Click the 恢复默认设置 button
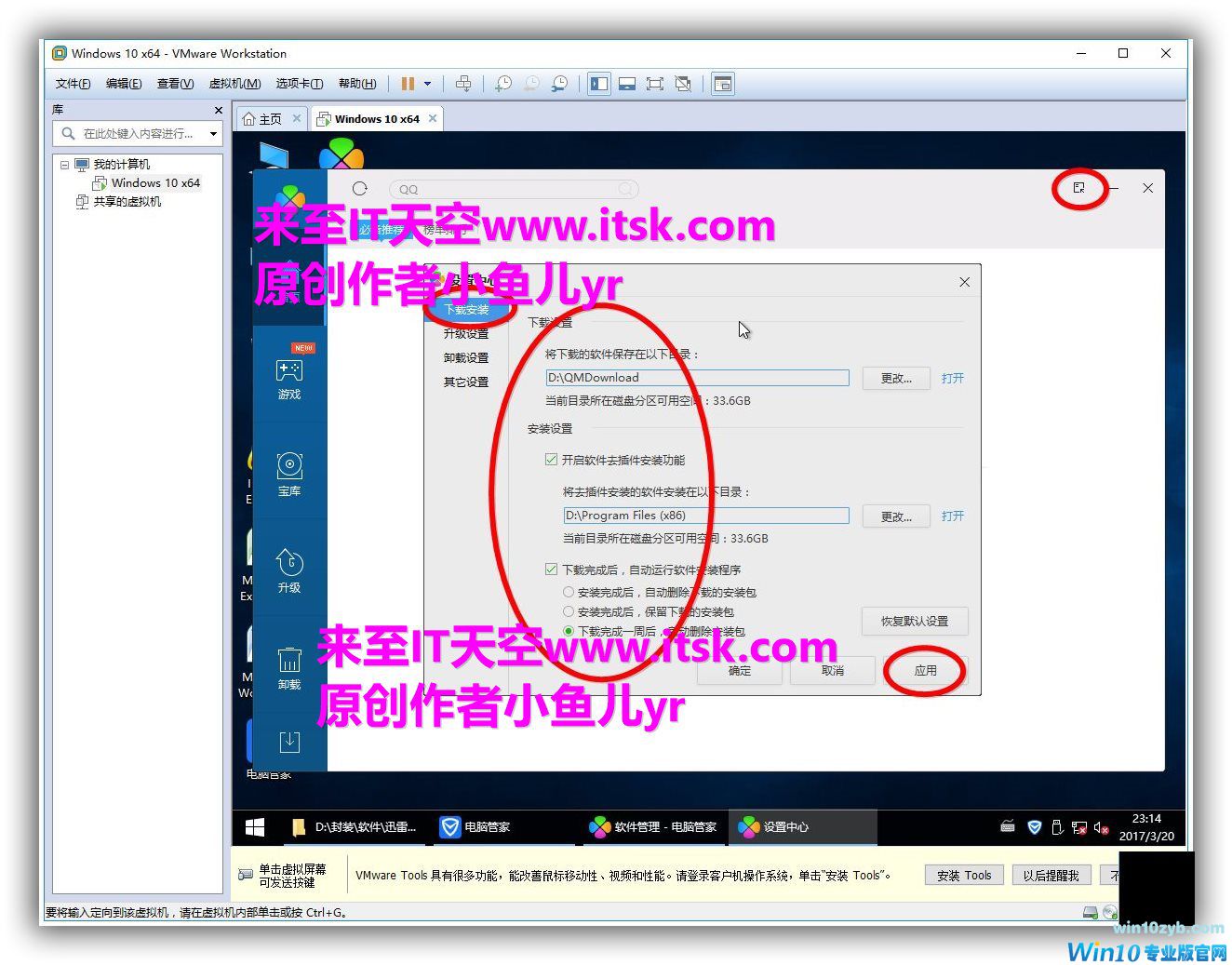The width and height of the screenshot is (1232, 965). click(x=915, y=621)
